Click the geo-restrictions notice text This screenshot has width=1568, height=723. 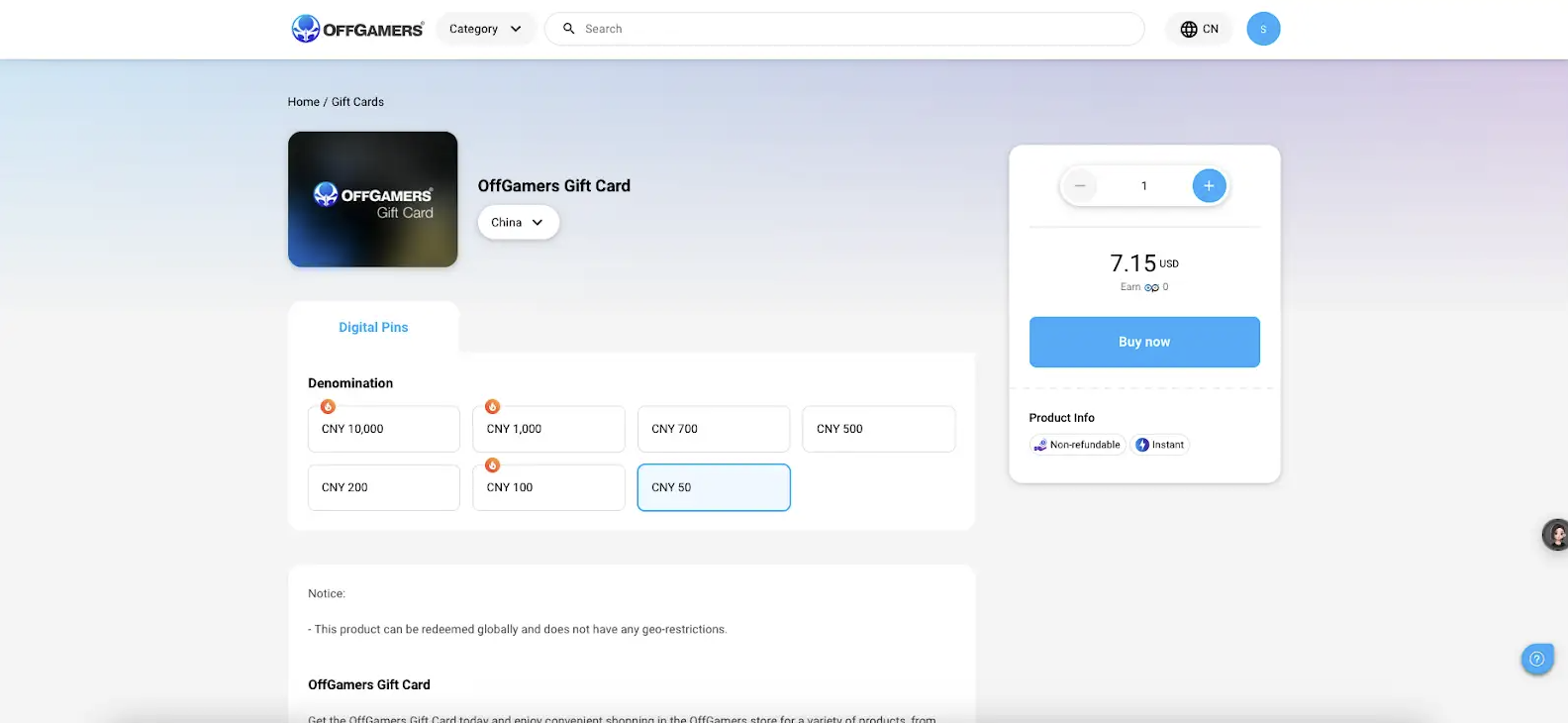[518, 629]
